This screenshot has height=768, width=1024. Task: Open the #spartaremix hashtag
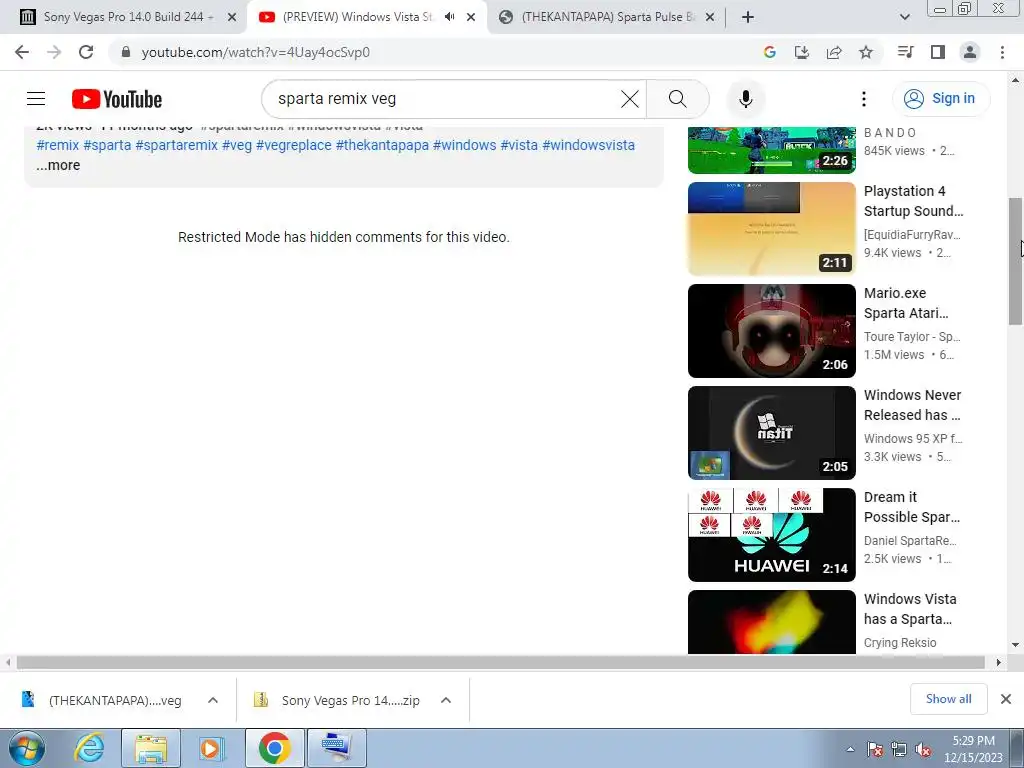click(176, 145)
